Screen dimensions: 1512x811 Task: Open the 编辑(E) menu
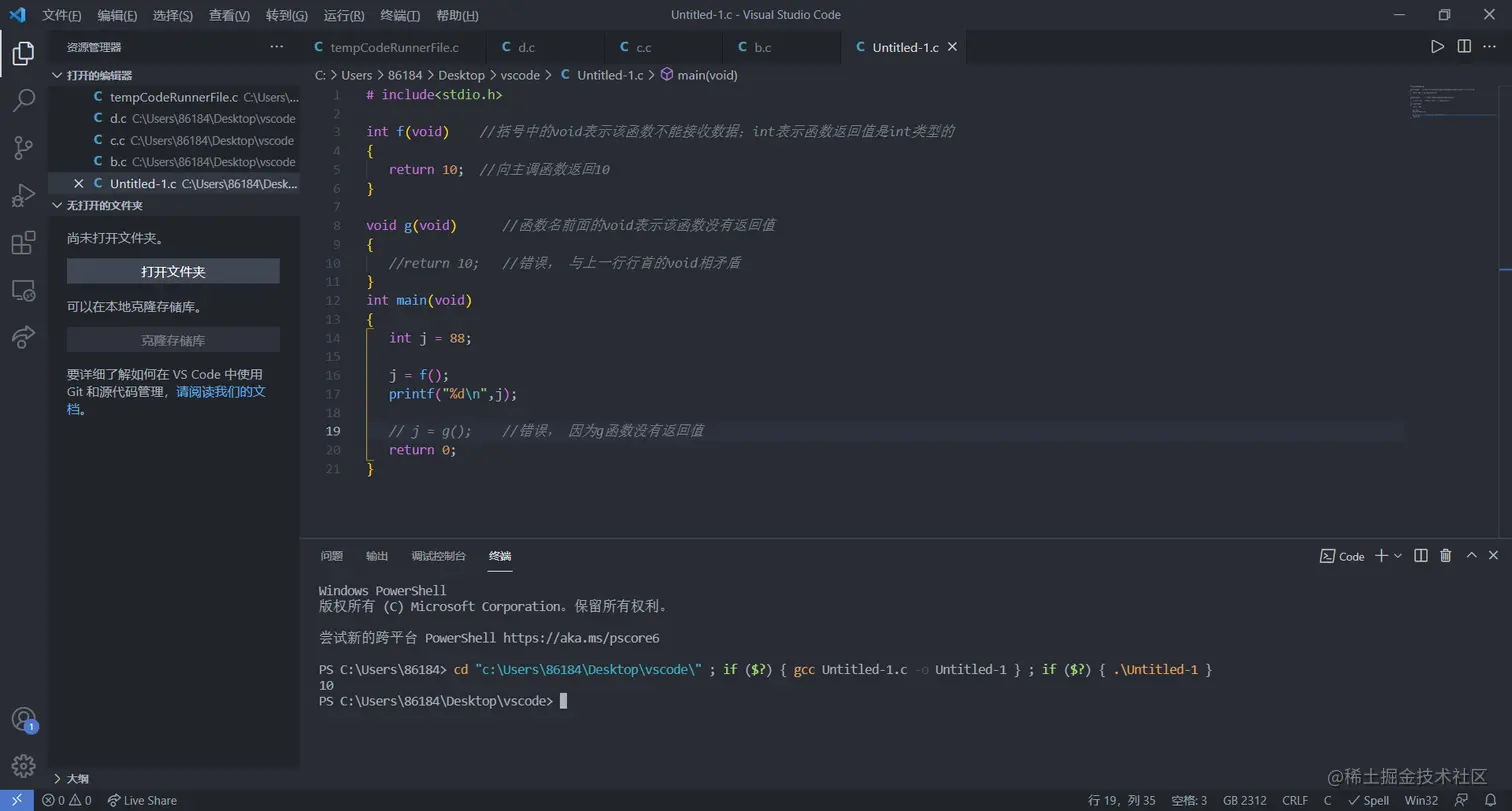117,15
